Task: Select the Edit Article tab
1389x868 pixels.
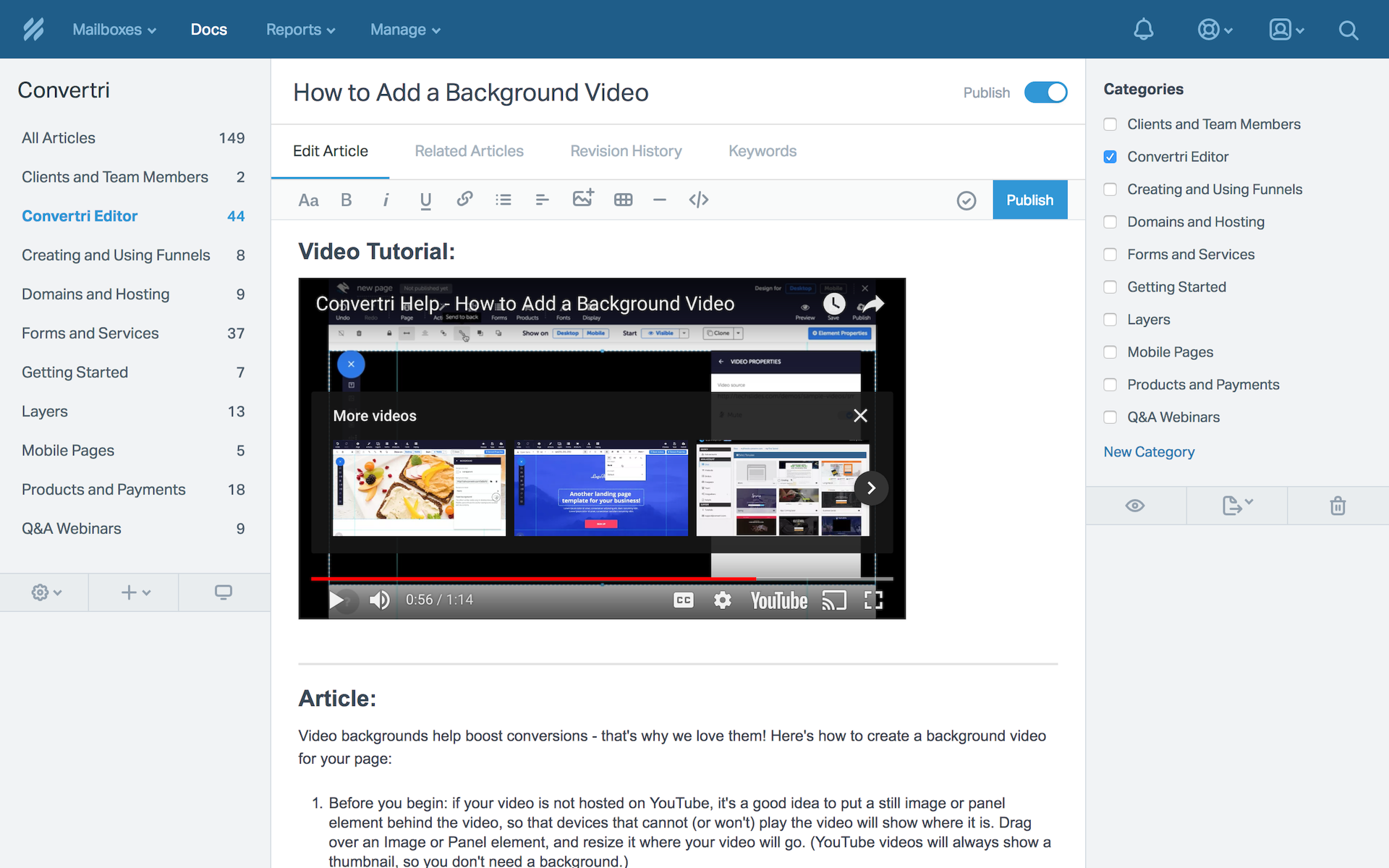Action: click(331, 151)
